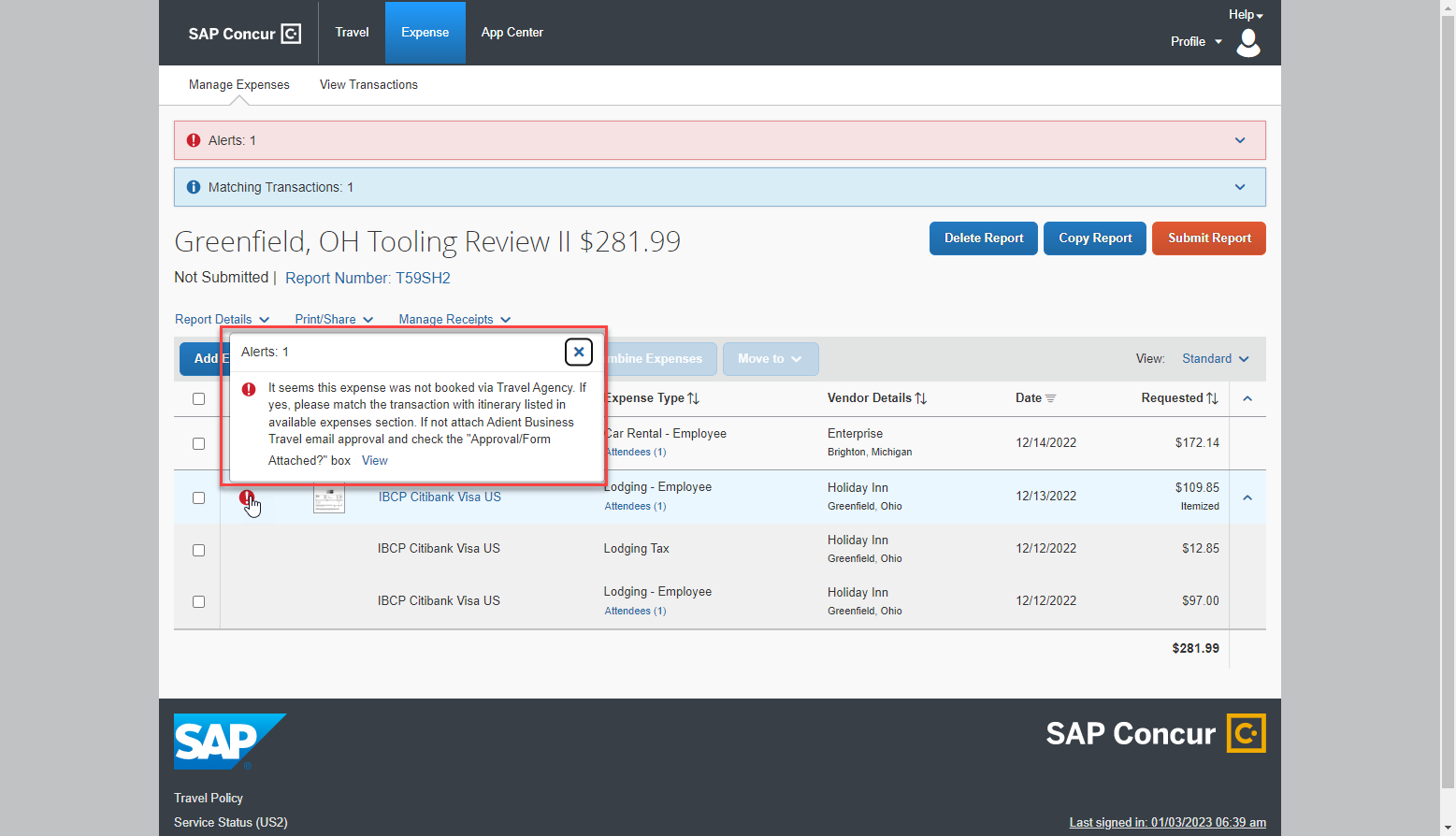Click the page vertical scrollbar

[x=1448, y=402]
